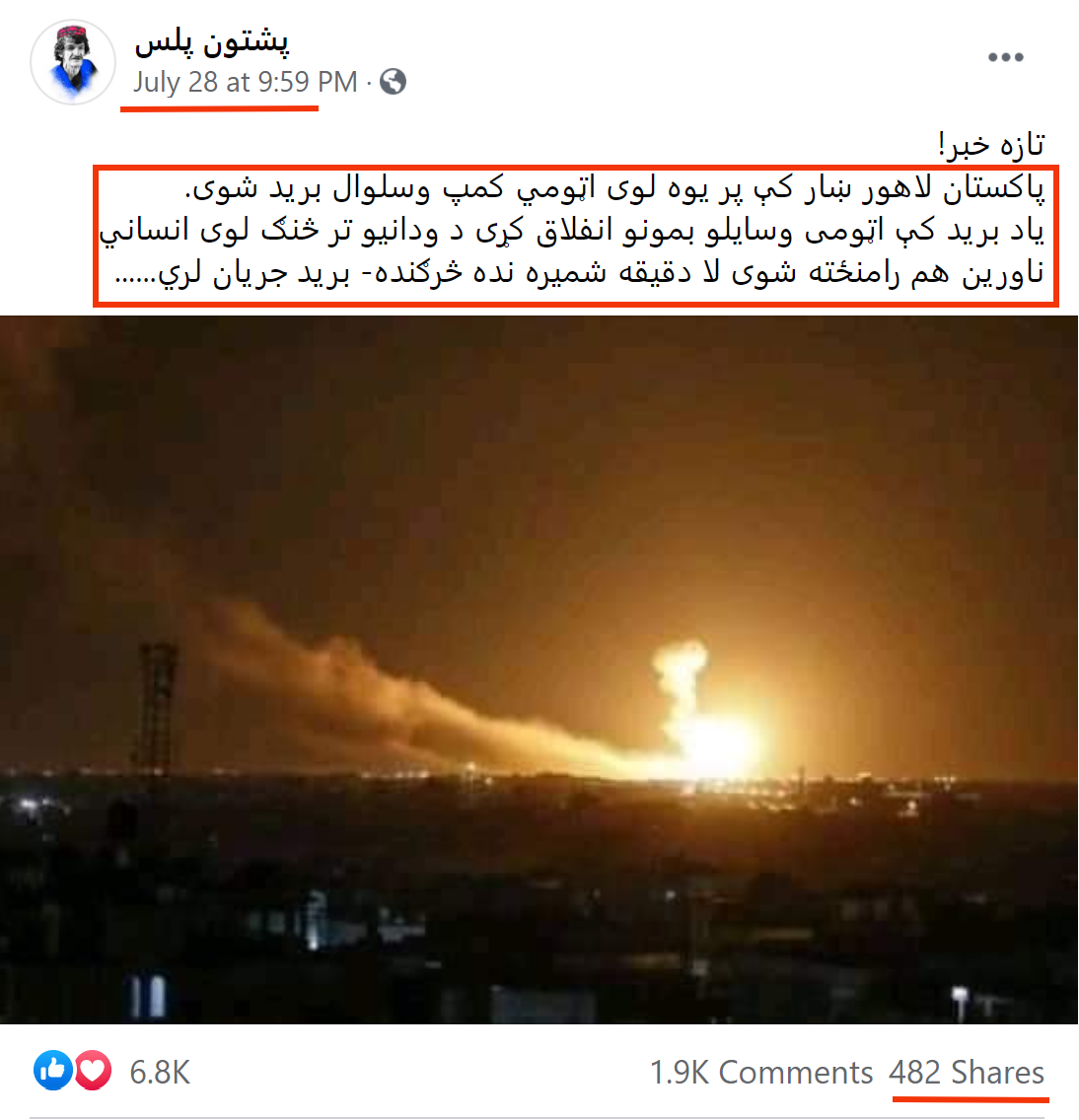The width and height of the screenshot is (1079, 1120).
Task: Click the July 28 at 9:59 PM timestamp
Action: [246, 82]
